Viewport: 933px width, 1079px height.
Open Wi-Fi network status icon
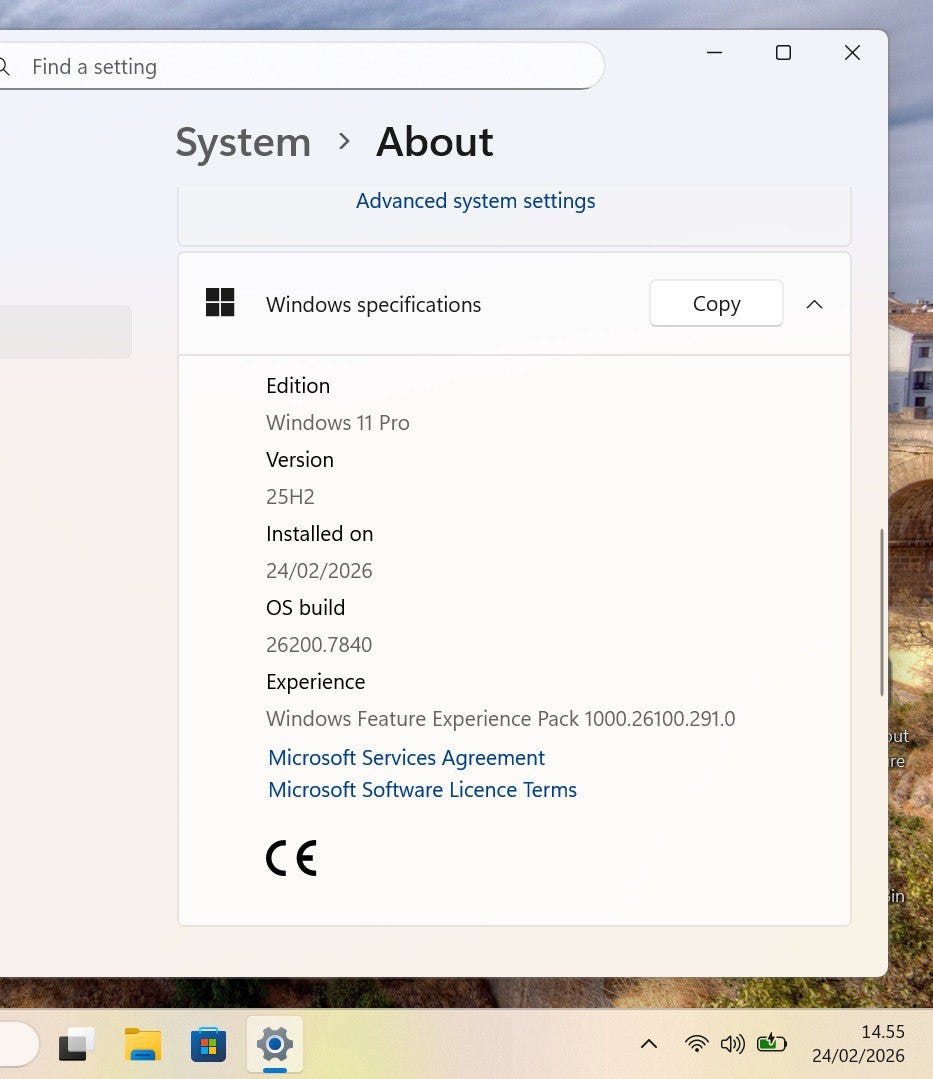click(x=697, y=1044)
